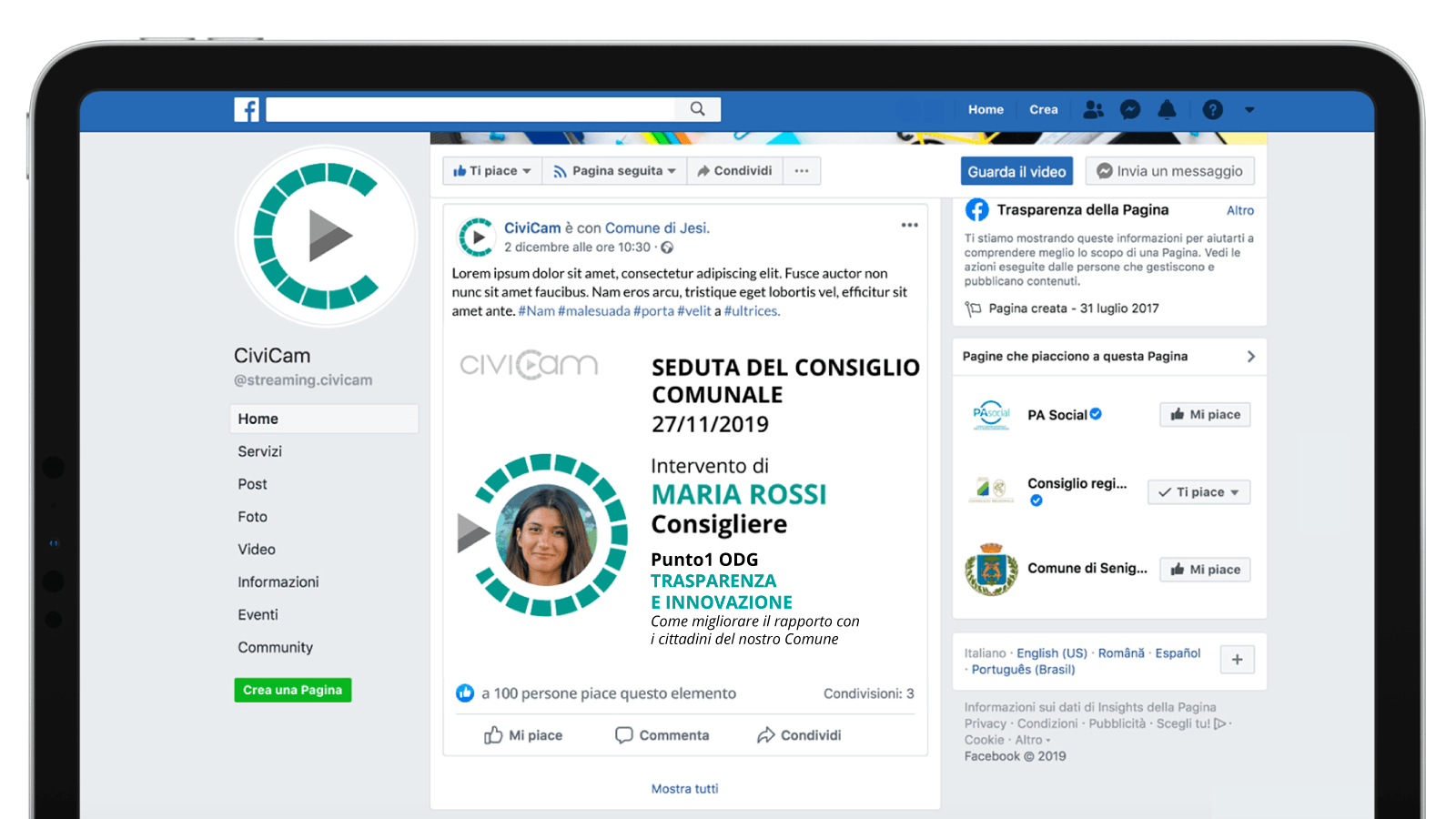Click Comune di Senig... crest icon

(x=991, y=570)
